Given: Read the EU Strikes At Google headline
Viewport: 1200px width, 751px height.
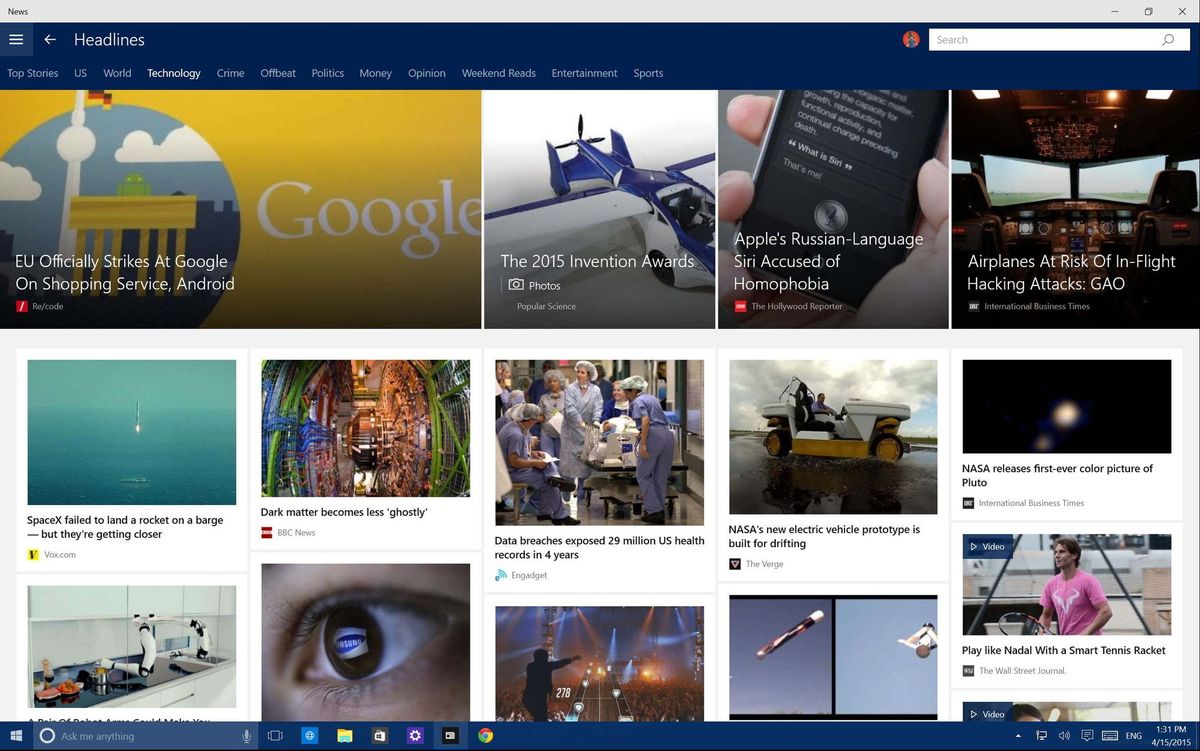Looking at the screenshot, I should (124, 272).
